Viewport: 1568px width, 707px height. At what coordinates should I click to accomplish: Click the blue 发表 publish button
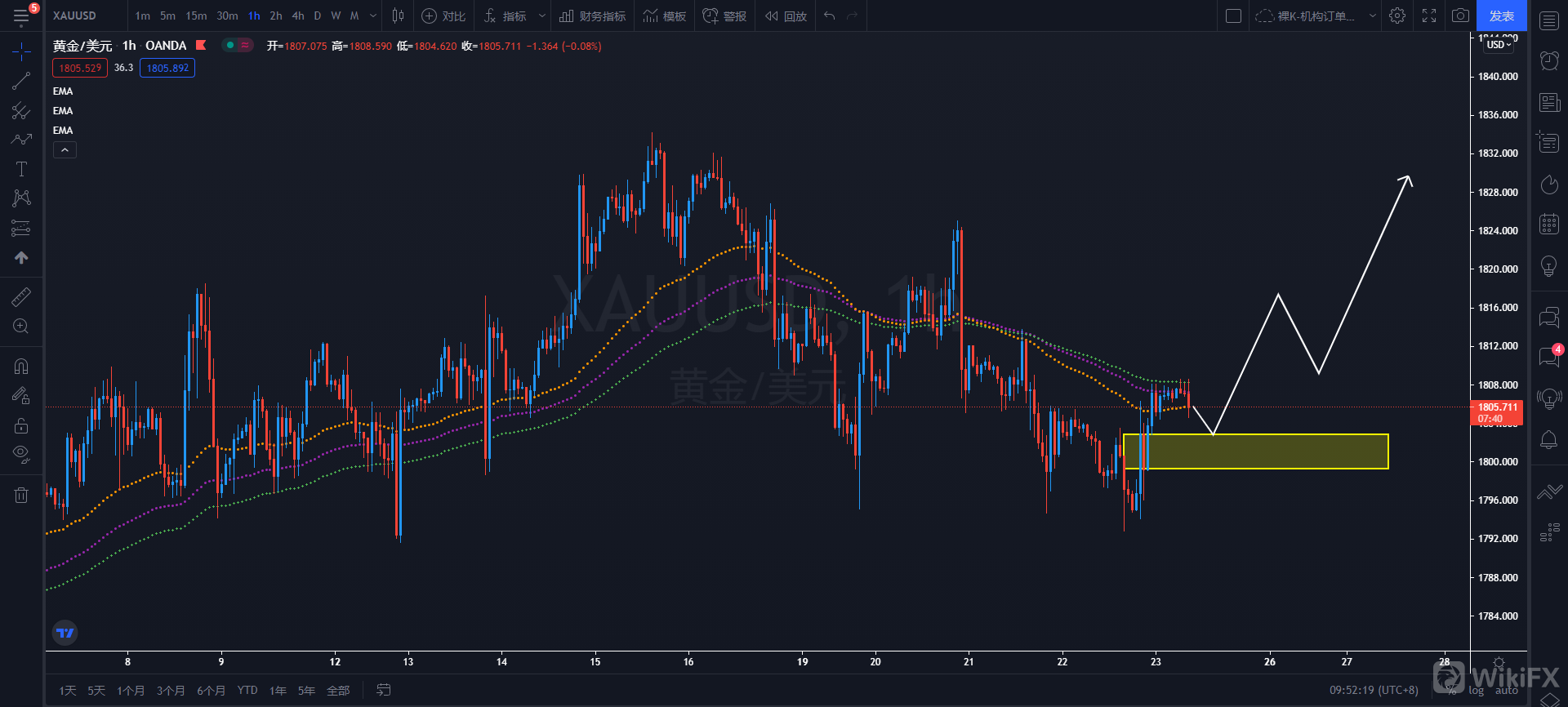[x=1501, y=16]
